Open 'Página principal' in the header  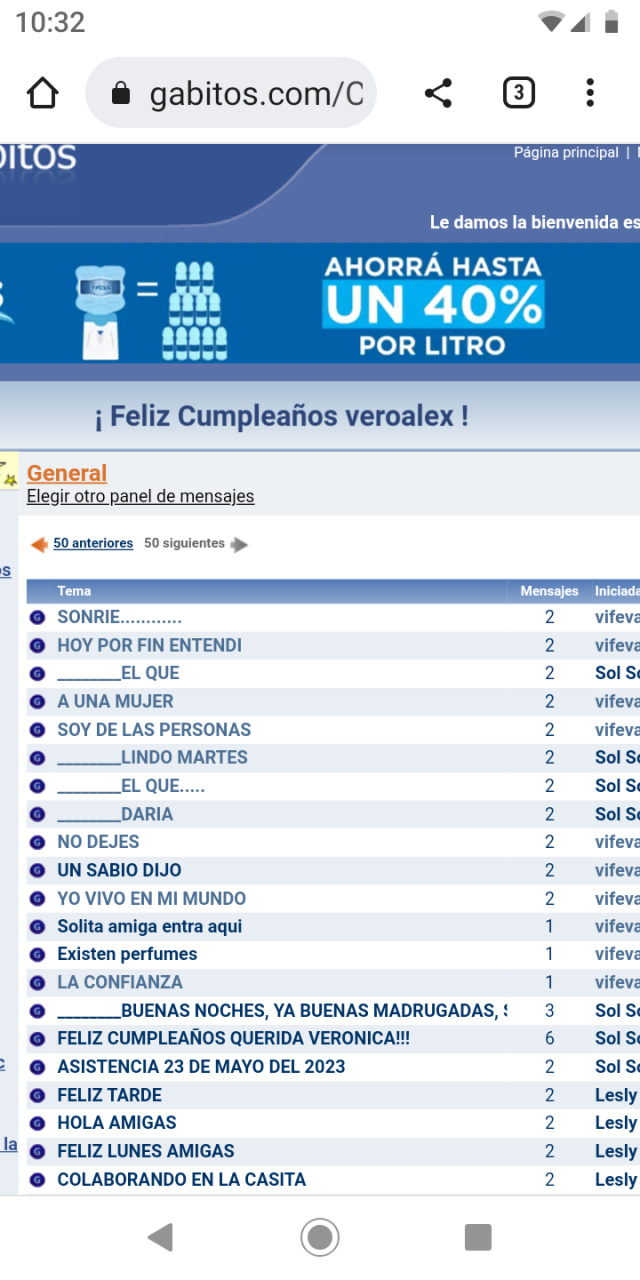click(566, 153)
